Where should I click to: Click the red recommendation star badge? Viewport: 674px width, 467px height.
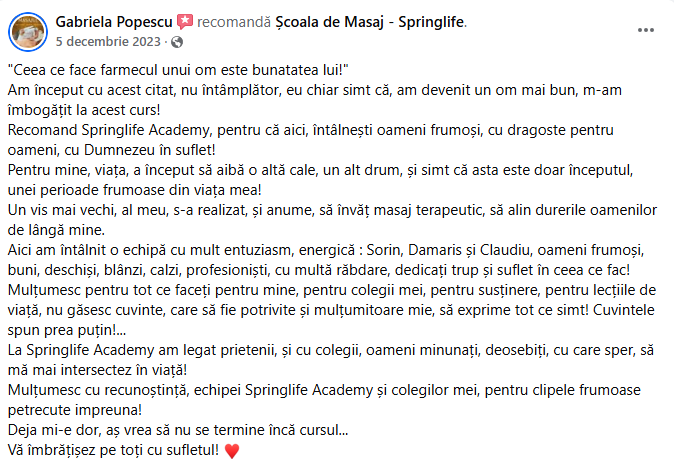[186, 21]
